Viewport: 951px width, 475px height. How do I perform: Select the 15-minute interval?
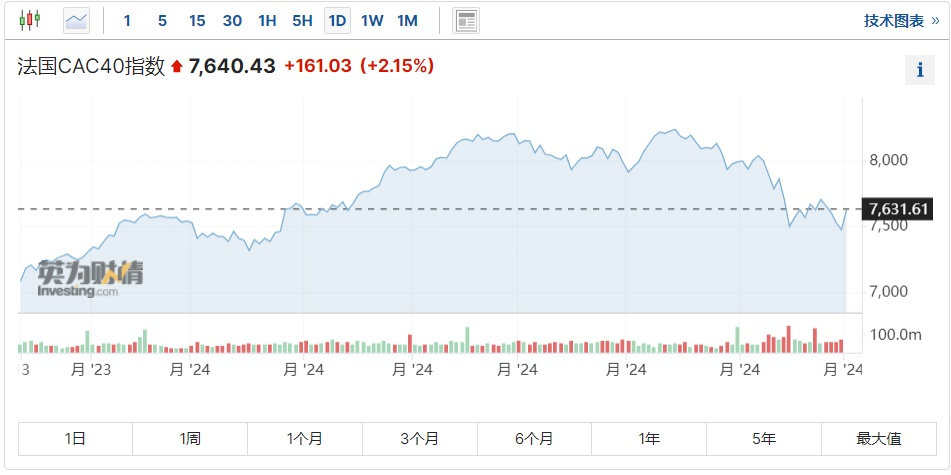197,20
